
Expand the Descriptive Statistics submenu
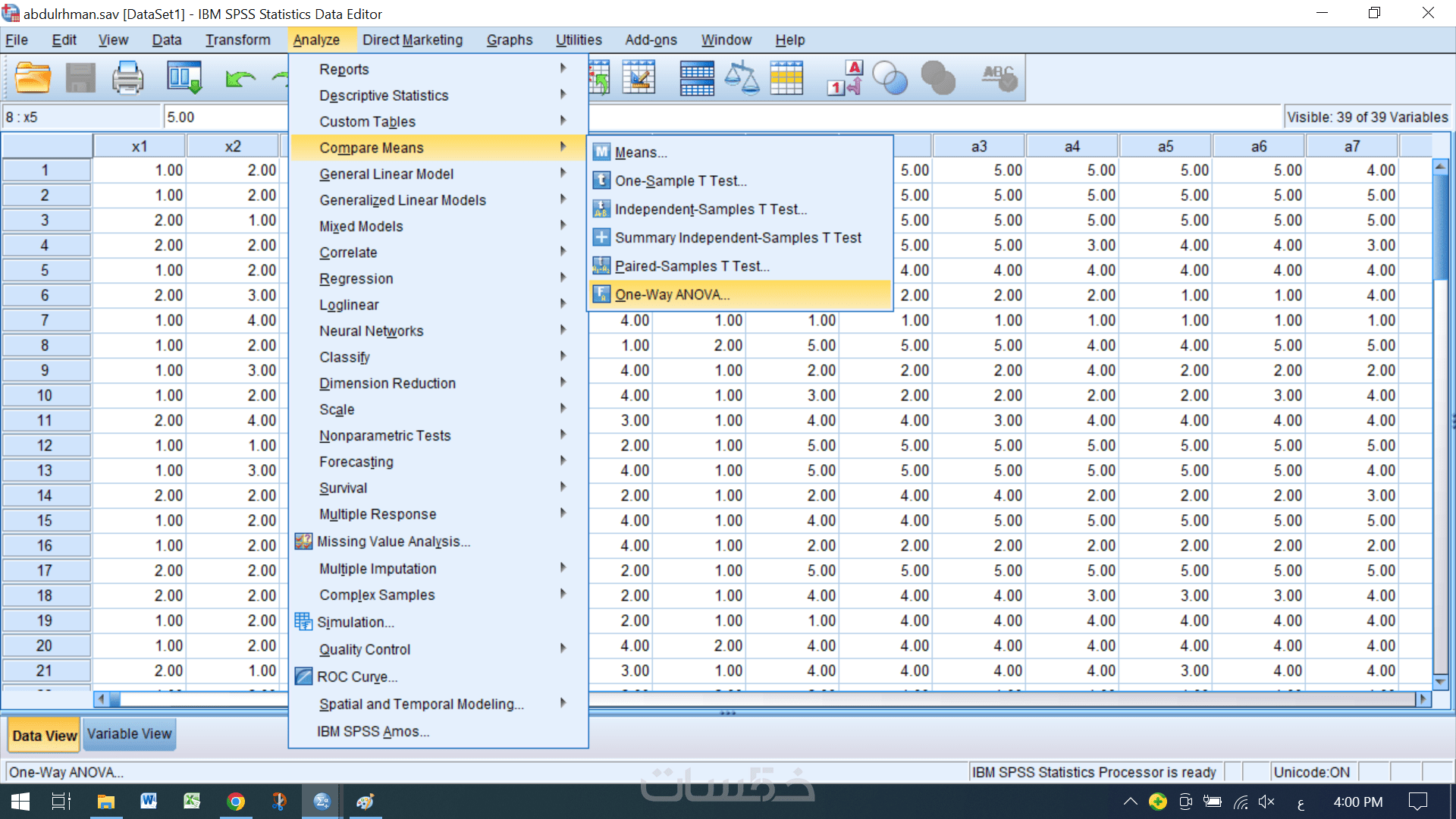(384, 96)
